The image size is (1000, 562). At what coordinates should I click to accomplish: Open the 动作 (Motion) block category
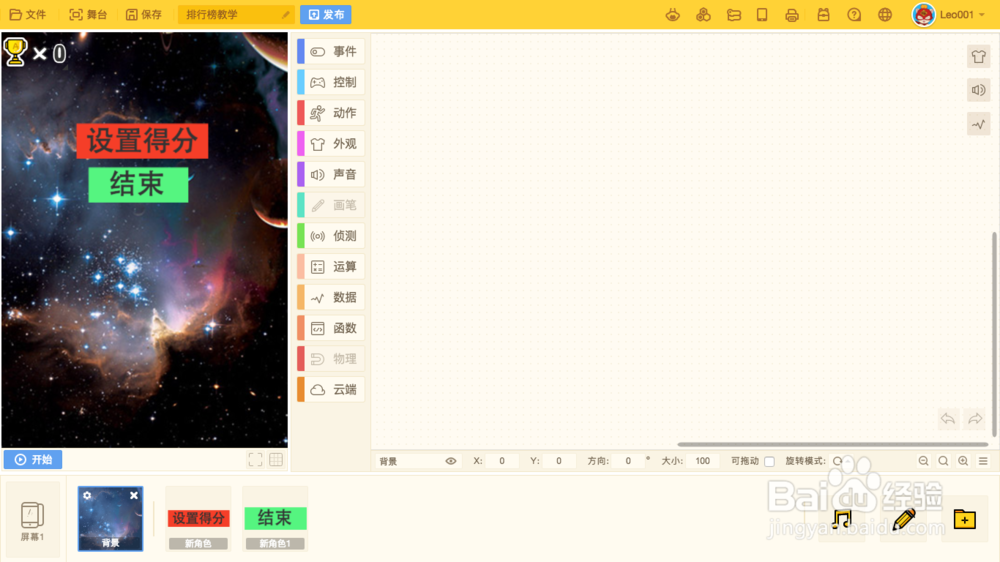[331, 113]
